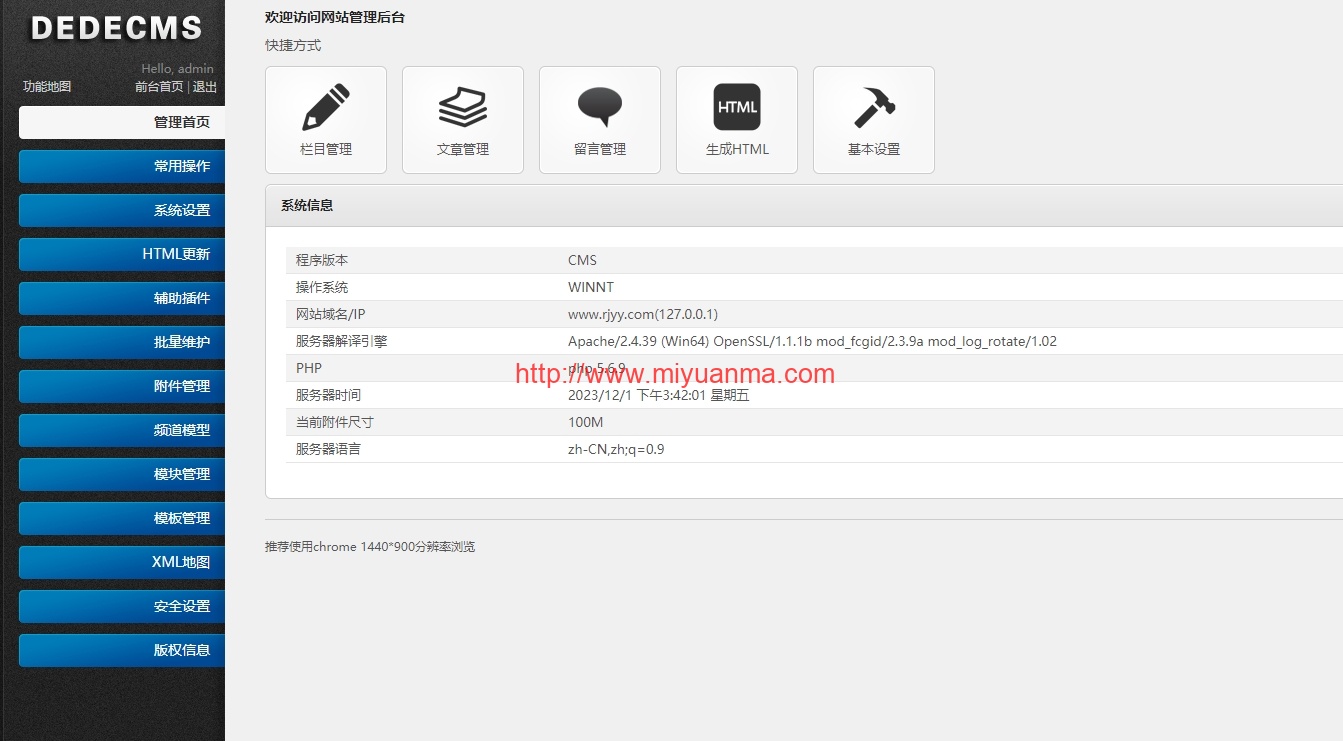
Task: Click the 推荐使用chrome 1440*900 footer text
Action: coord(370,547)
